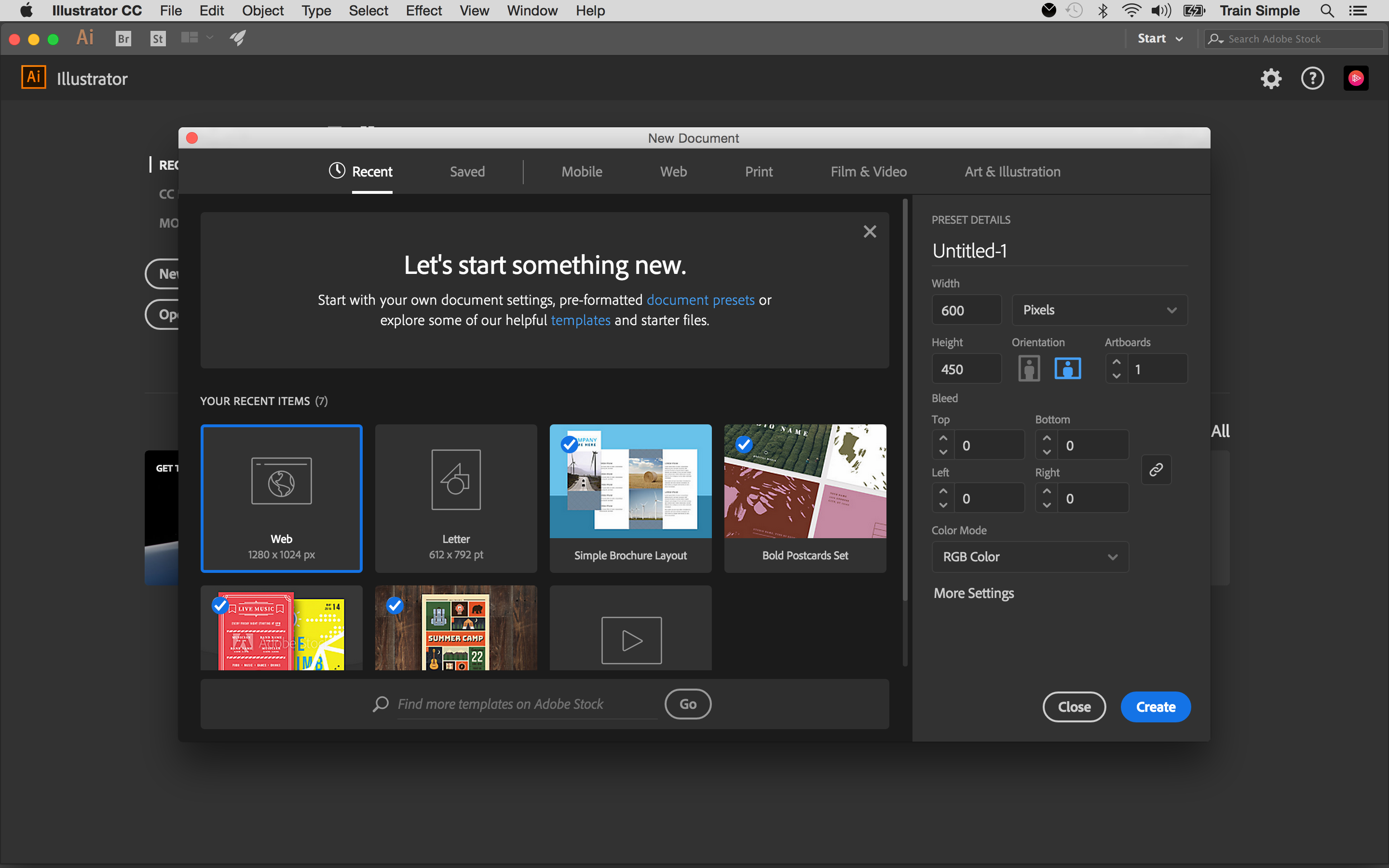1389x868 pixels.
Task: Open Adobe Bridge with the Br icon
Action: tap(123, 38)
